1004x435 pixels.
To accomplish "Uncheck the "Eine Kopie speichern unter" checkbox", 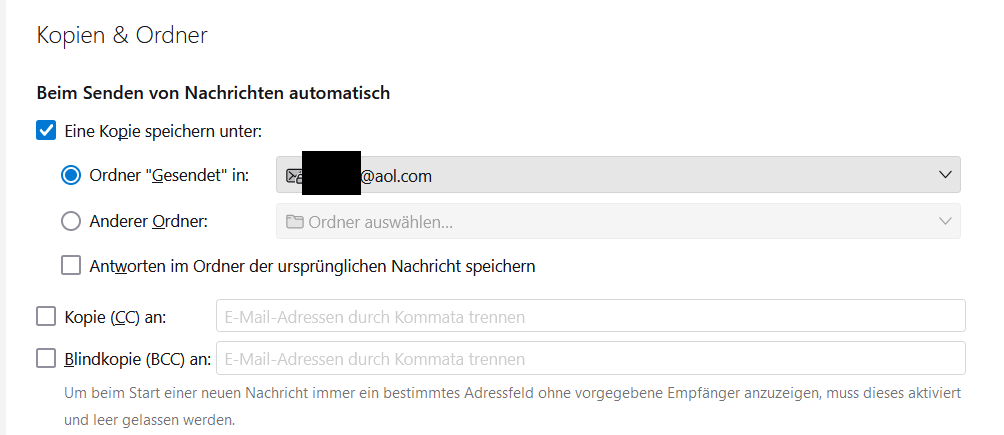I will [x=46, y=130].
